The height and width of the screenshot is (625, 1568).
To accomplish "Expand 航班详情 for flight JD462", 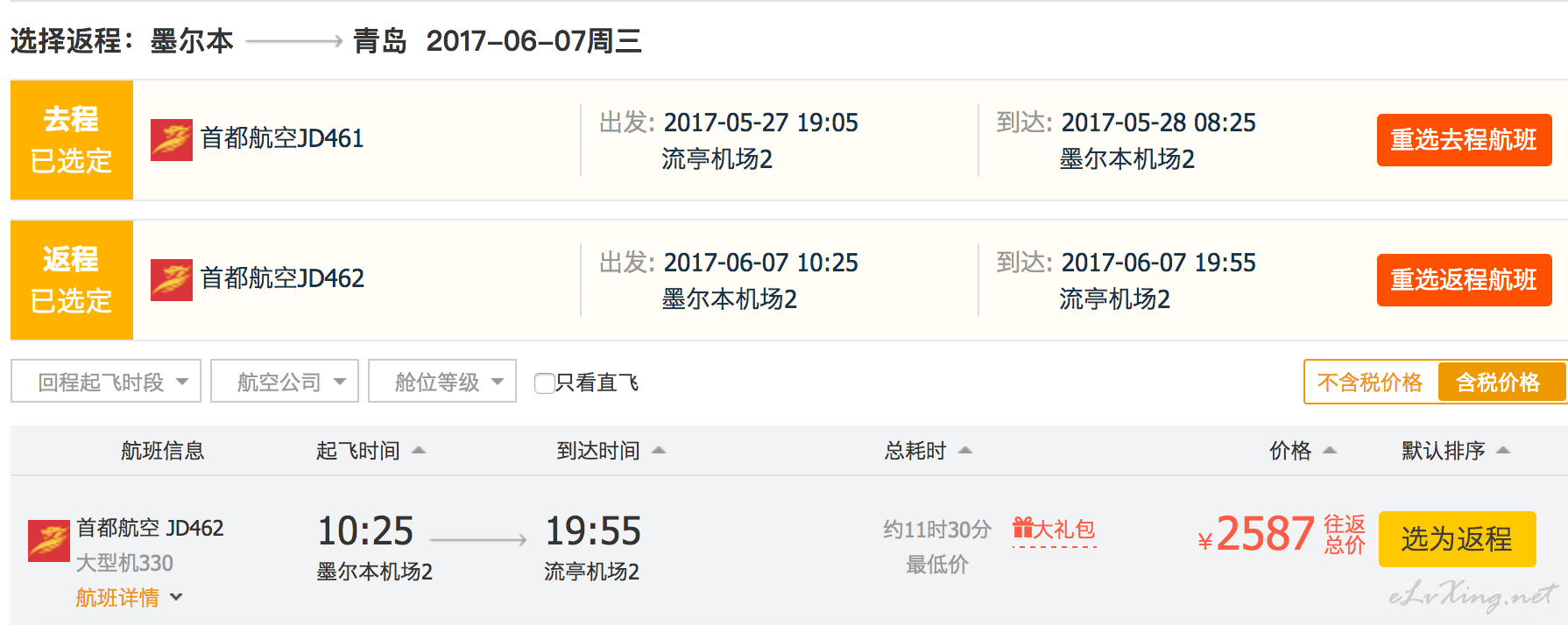I will coord(129,598).
